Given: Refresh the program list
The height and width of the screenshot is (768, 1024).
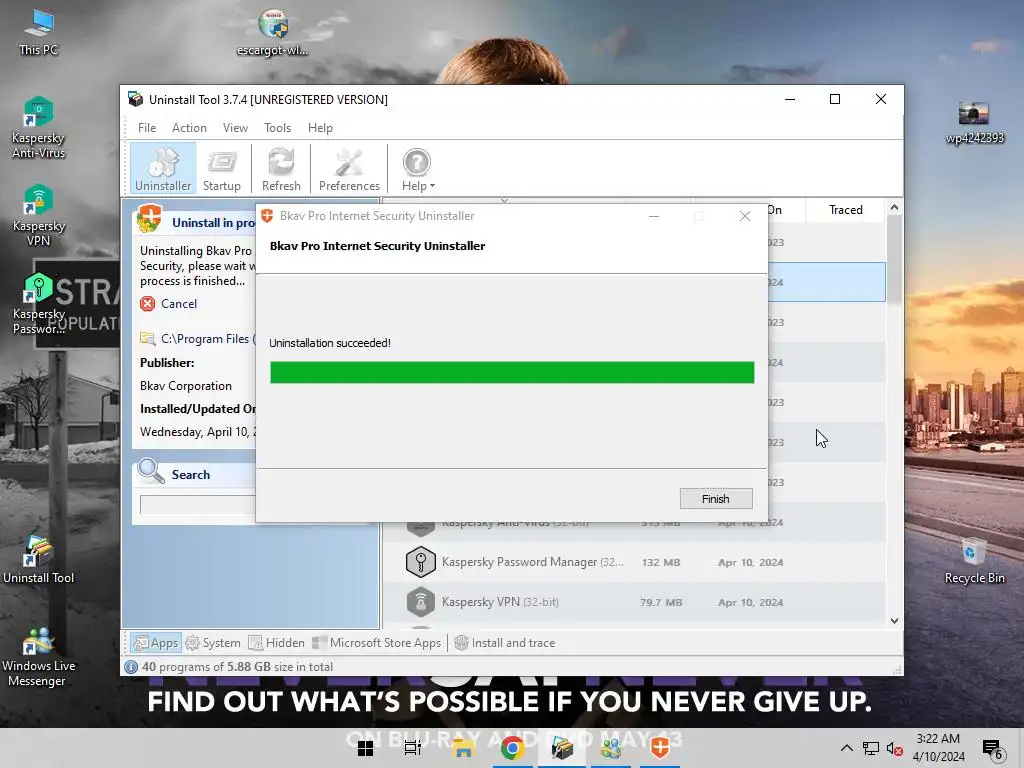Looking at the screenshot, I should (x=281, y=168).
